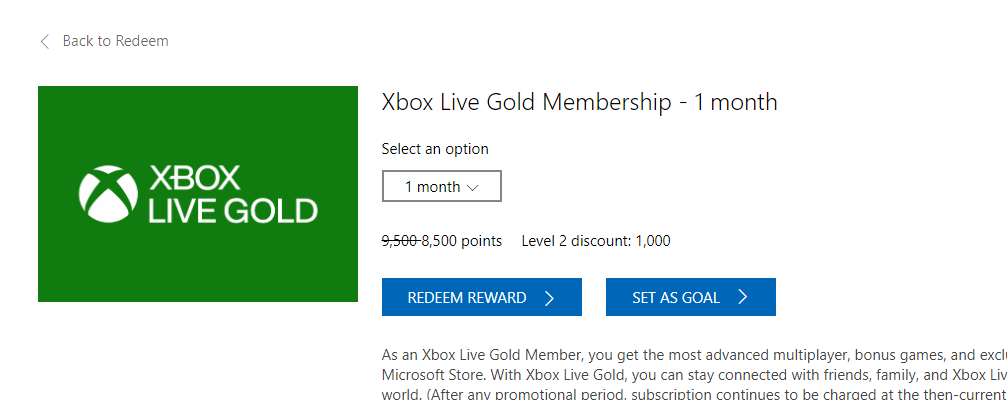
Task: Click the Select an option label
Action: click(x=435, y=149)
